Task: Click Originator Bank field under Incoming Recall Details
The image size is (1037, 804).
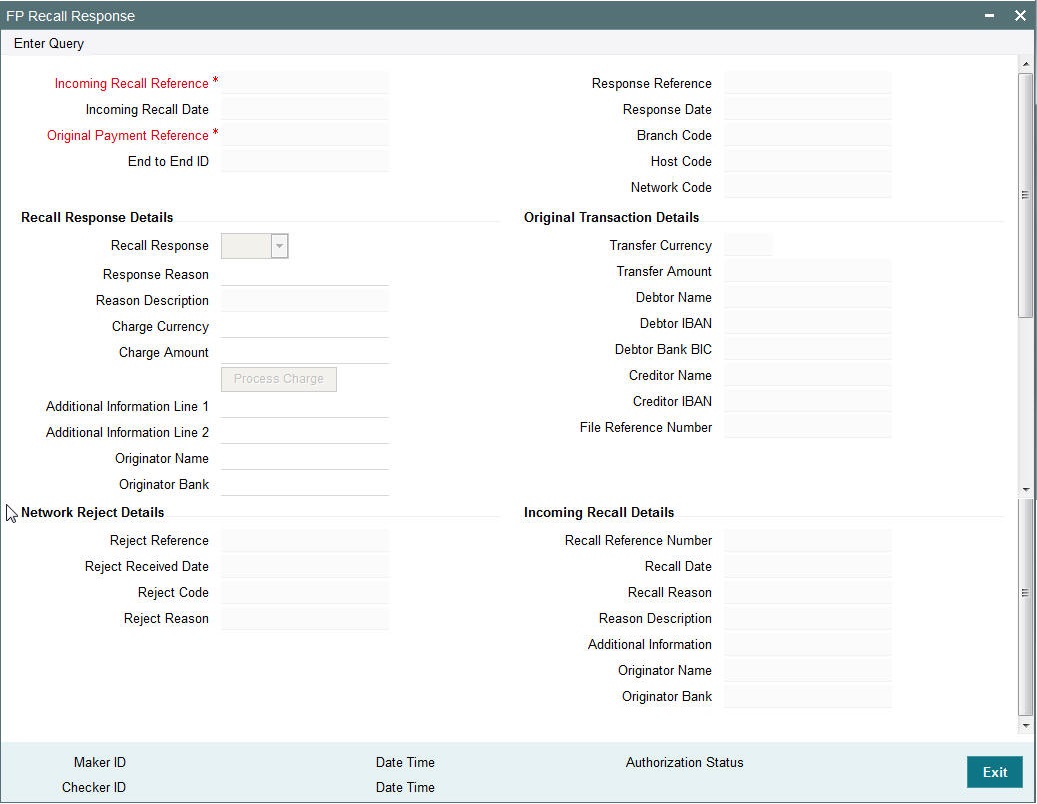Action: 808,696
